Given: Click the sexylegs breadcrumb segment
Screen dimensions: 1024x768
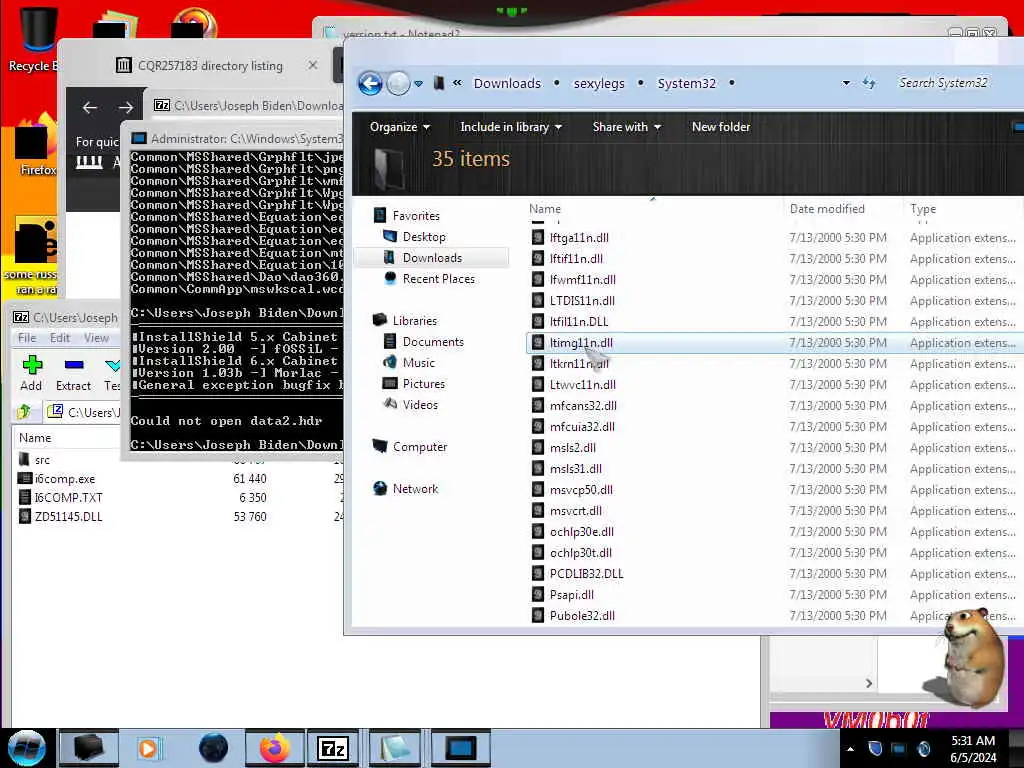Looking at the screenshot, I should point(599,84).
